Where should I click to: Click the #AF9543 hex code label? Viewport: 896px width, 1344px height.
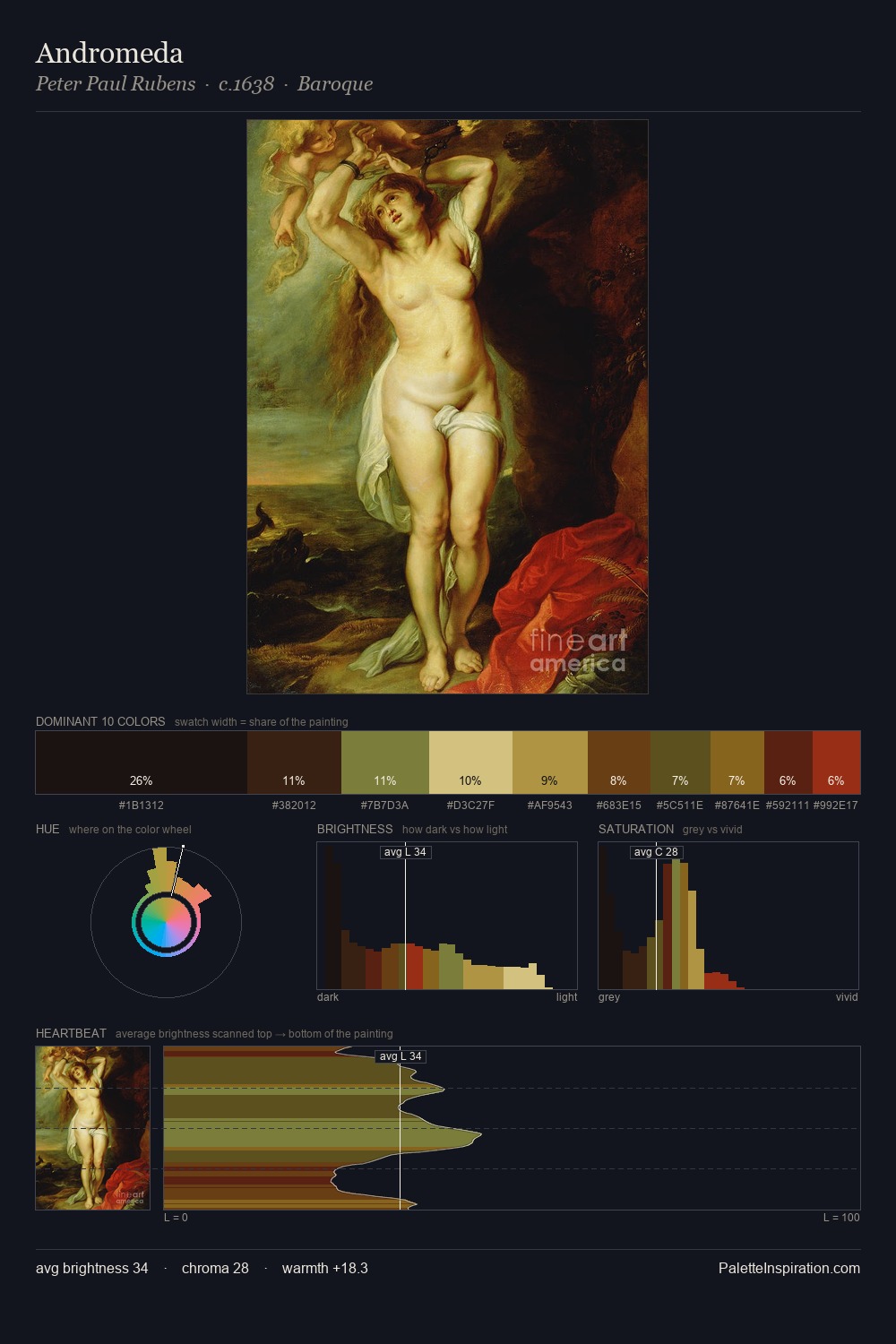550,806
